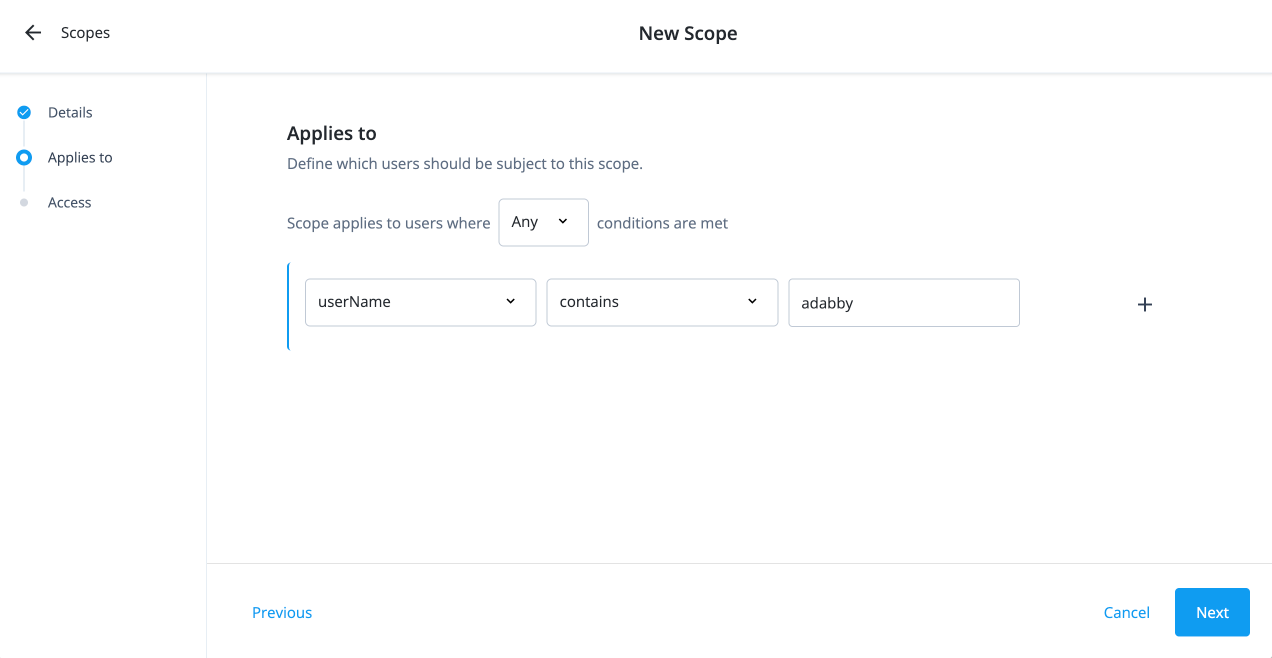Click the back arrow to return to Scopes
The image size is (1272, 658).
click(x=33, y=32)
